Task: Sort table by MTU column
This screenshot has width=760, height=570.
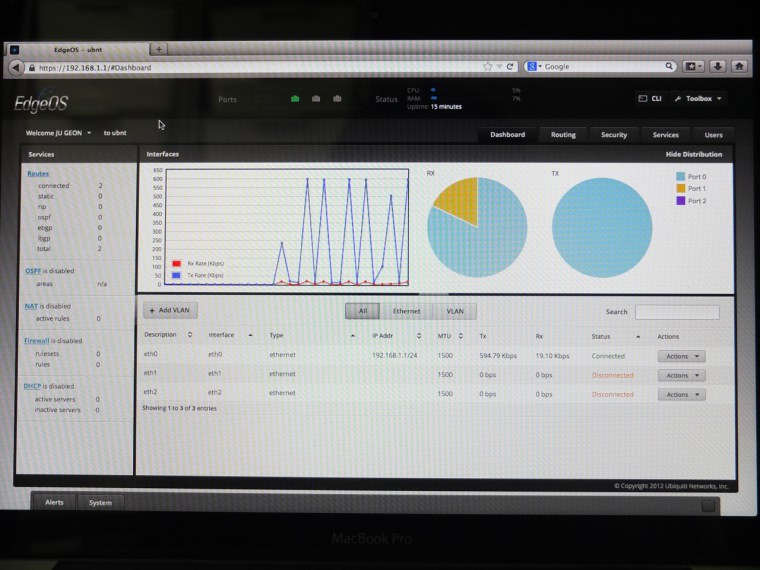Action: click(450, 336)
